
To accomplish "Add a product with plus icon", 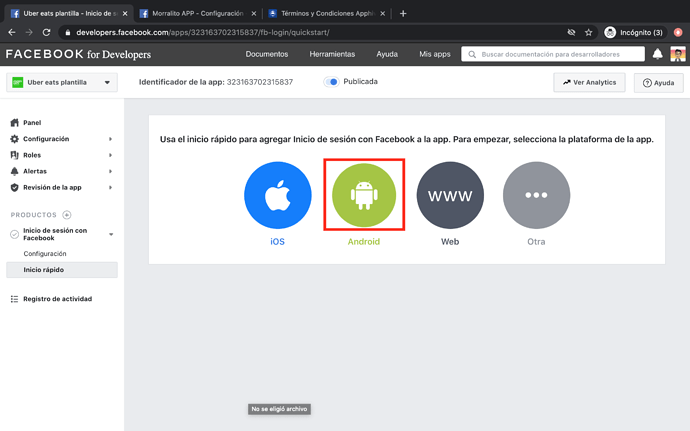I will (67, 215).
